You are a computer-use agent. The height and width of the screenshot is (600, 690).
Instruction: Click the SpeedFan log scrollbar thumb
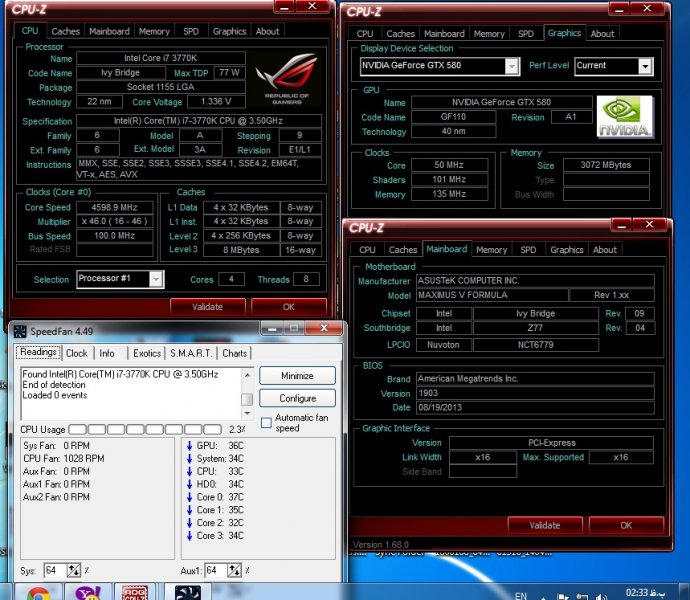pyautogui.click(x=247, y=399)
